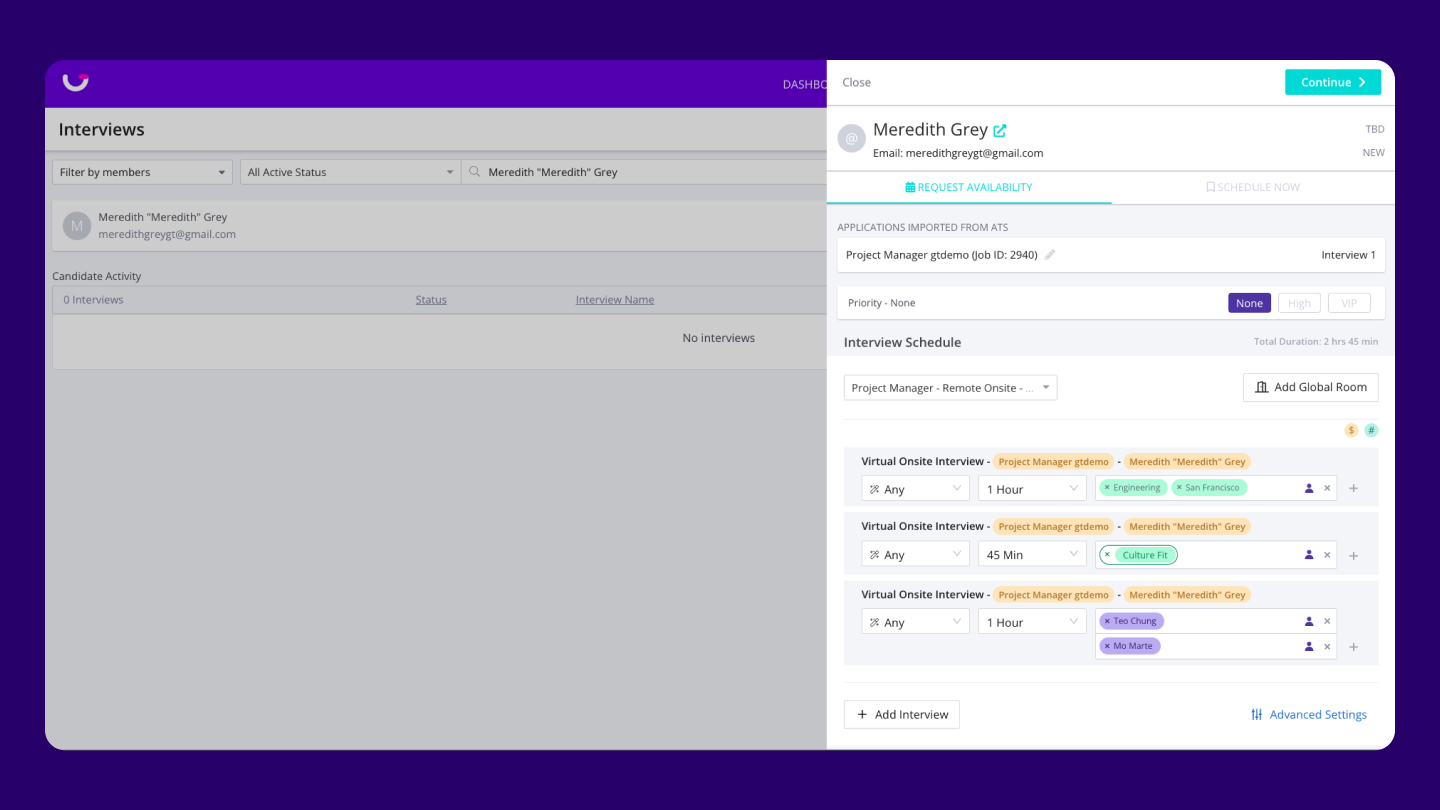Viewport: 1440px width, 810px height.
Task: Open Meredith Grey's external profile link icon
Action: (x=1000, y=130)
